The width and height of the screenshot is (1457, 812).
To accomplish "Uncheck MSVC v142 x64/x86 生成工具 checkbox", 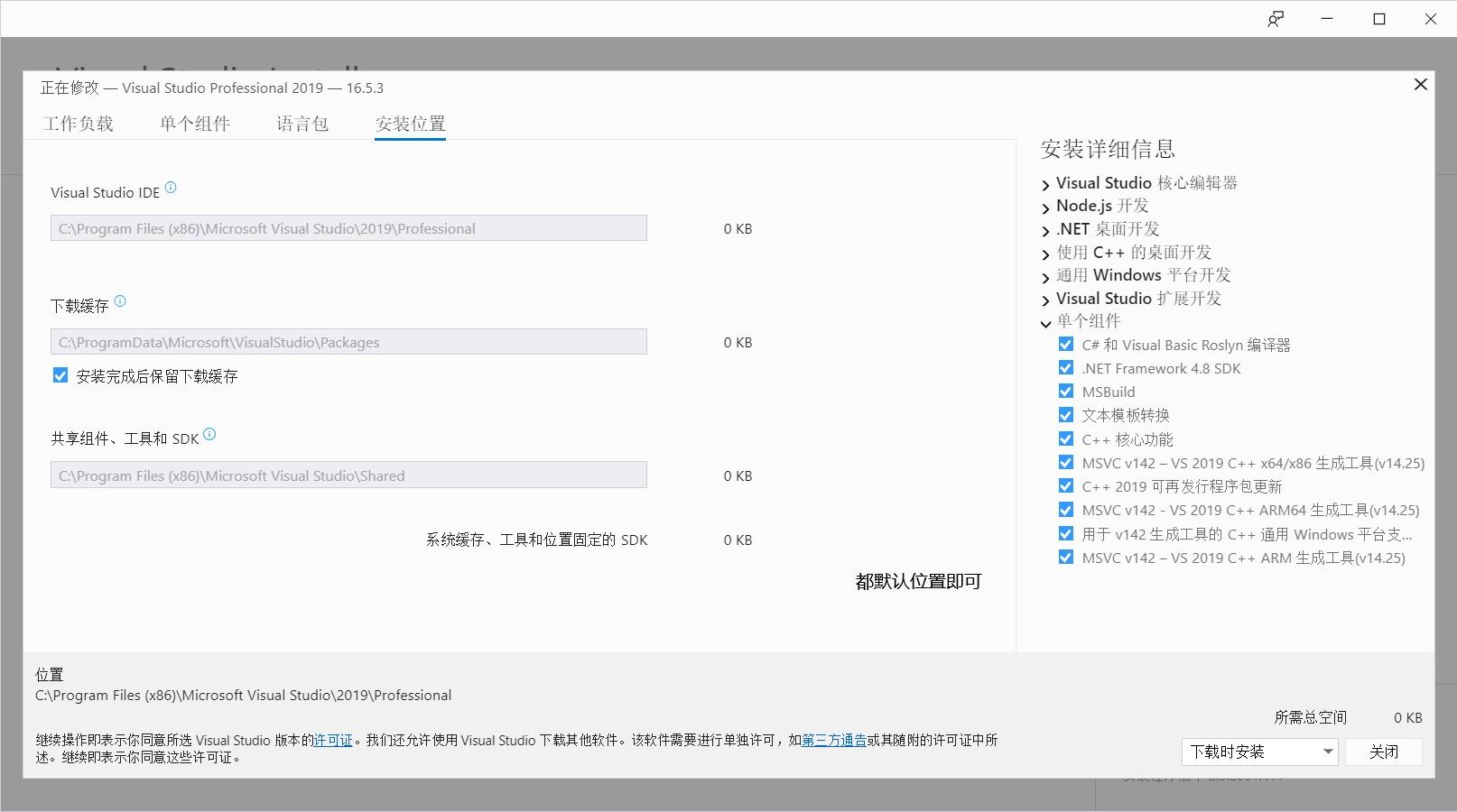I will (1066, 463).
